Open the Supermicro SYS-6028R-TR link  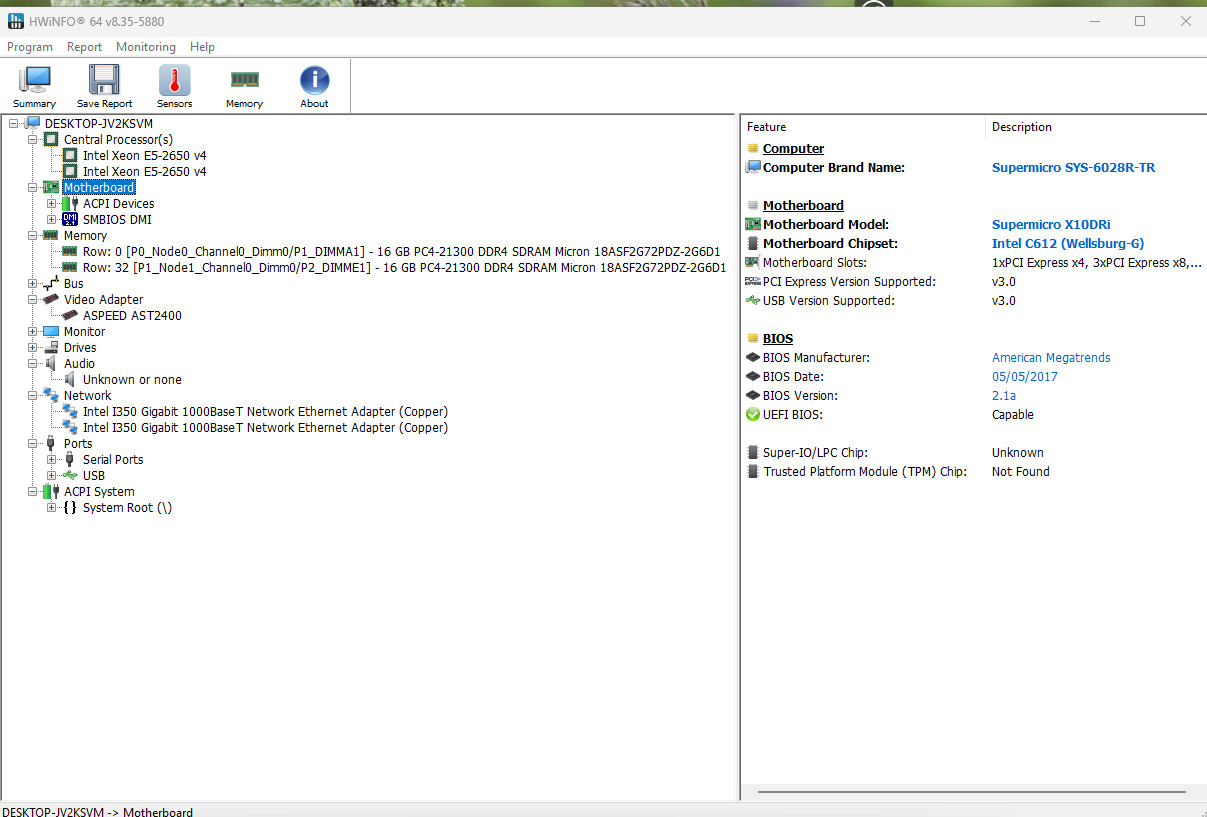pos(1073,168)
